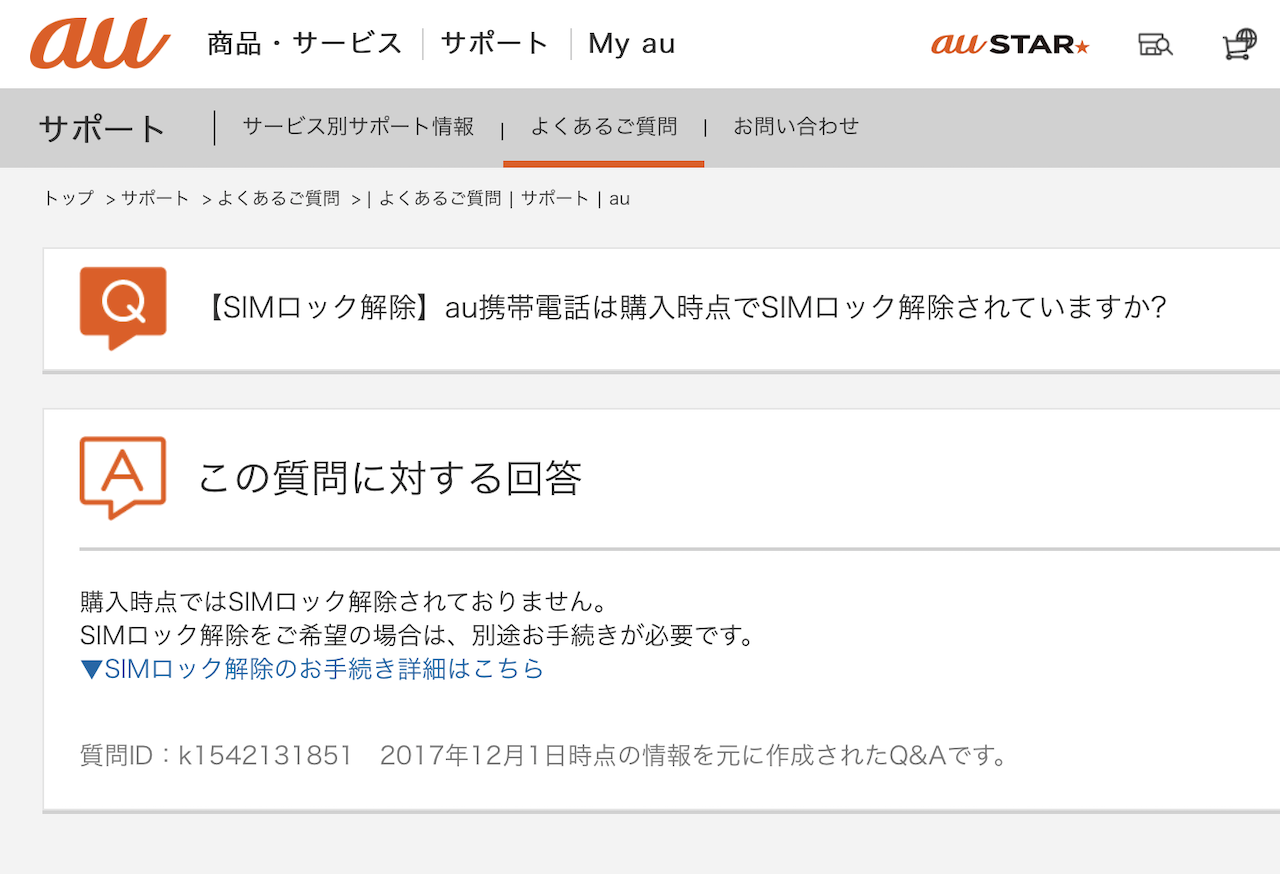
Task: Open the サポート header menu
Action: (495, 44)
